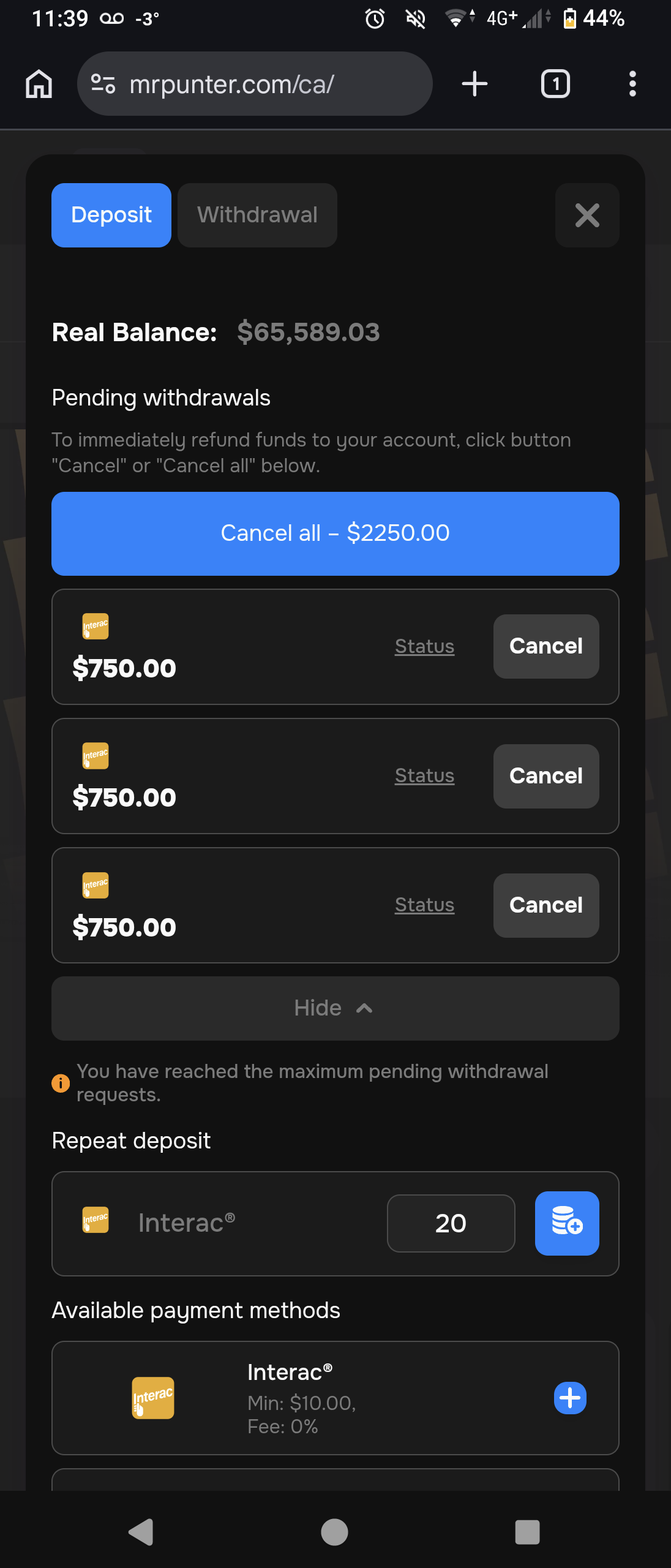Collapse pending withdrawals with Hide
Viewport: 671px width, 1568px height.
335,1008
